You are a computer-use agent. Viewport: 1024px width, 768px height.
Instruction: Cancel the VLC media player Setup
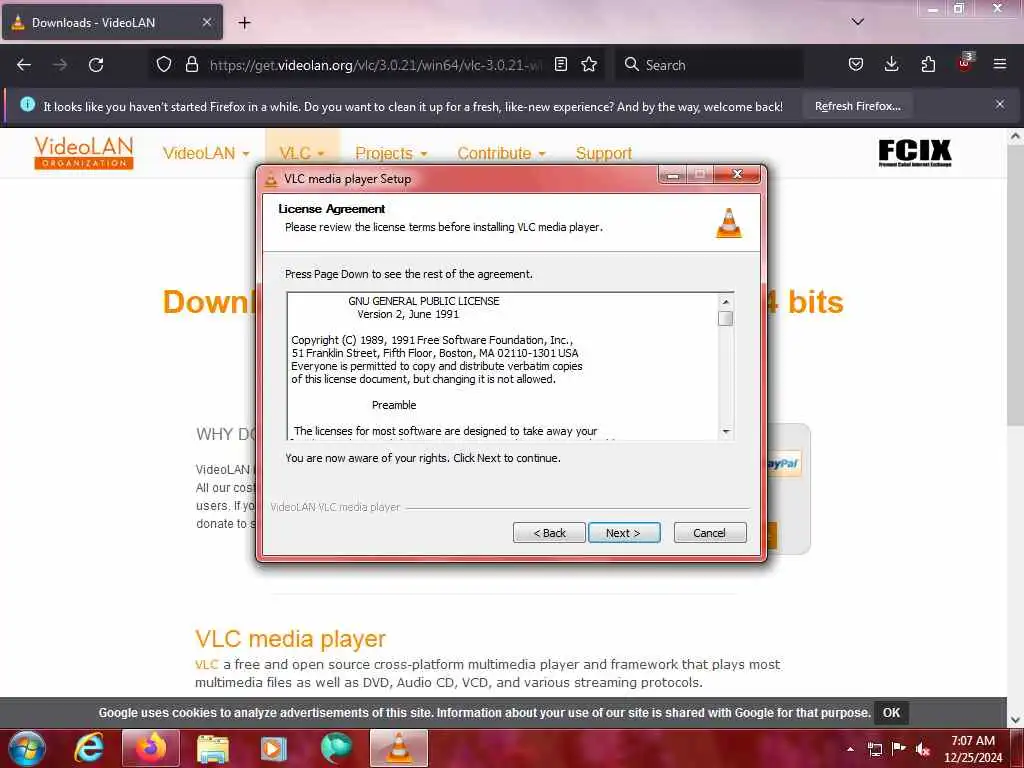click(709, 533)
